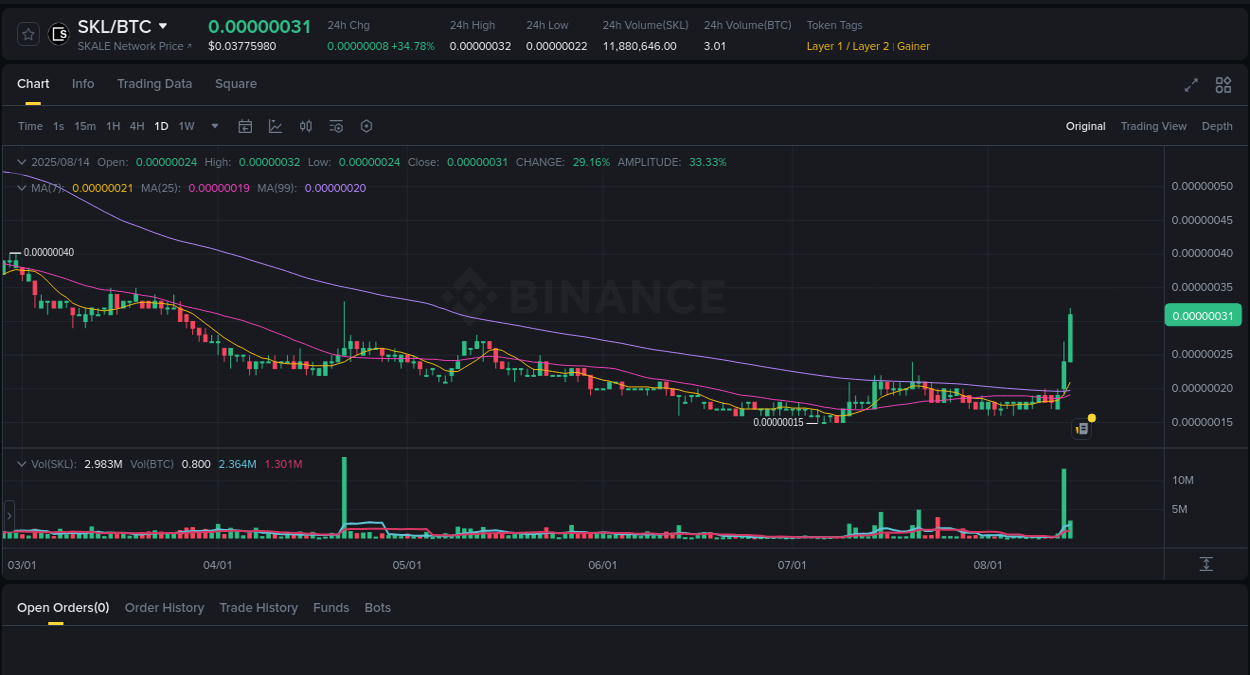Select the 15m interval
Screen dimensions: 1250x675
(85, 126)
